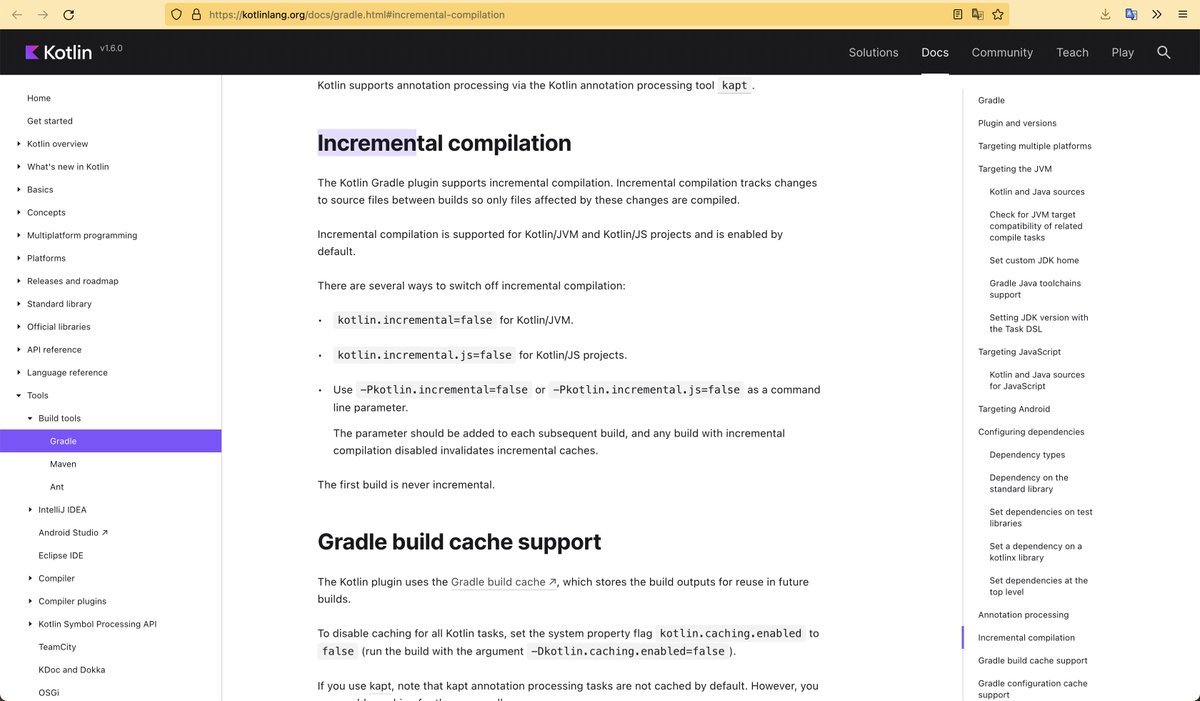Click the v1.6.0 version label
The height and width of the screenshot is (701, 1200).
[x=111, y=47]
